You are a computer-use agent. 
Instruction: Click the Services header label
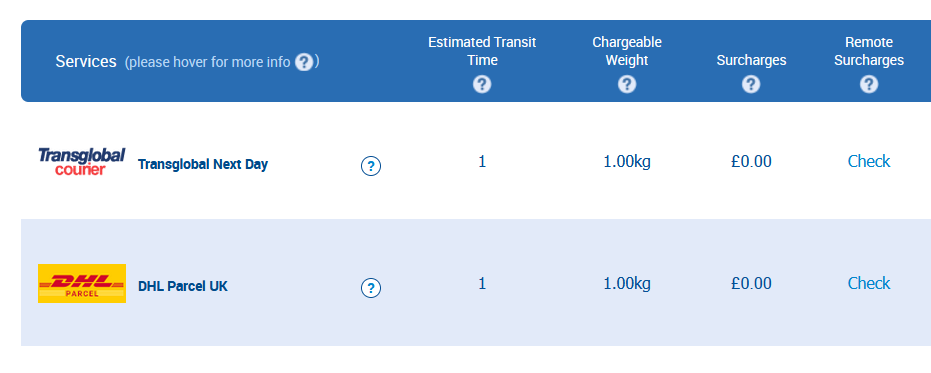[86, 62]
